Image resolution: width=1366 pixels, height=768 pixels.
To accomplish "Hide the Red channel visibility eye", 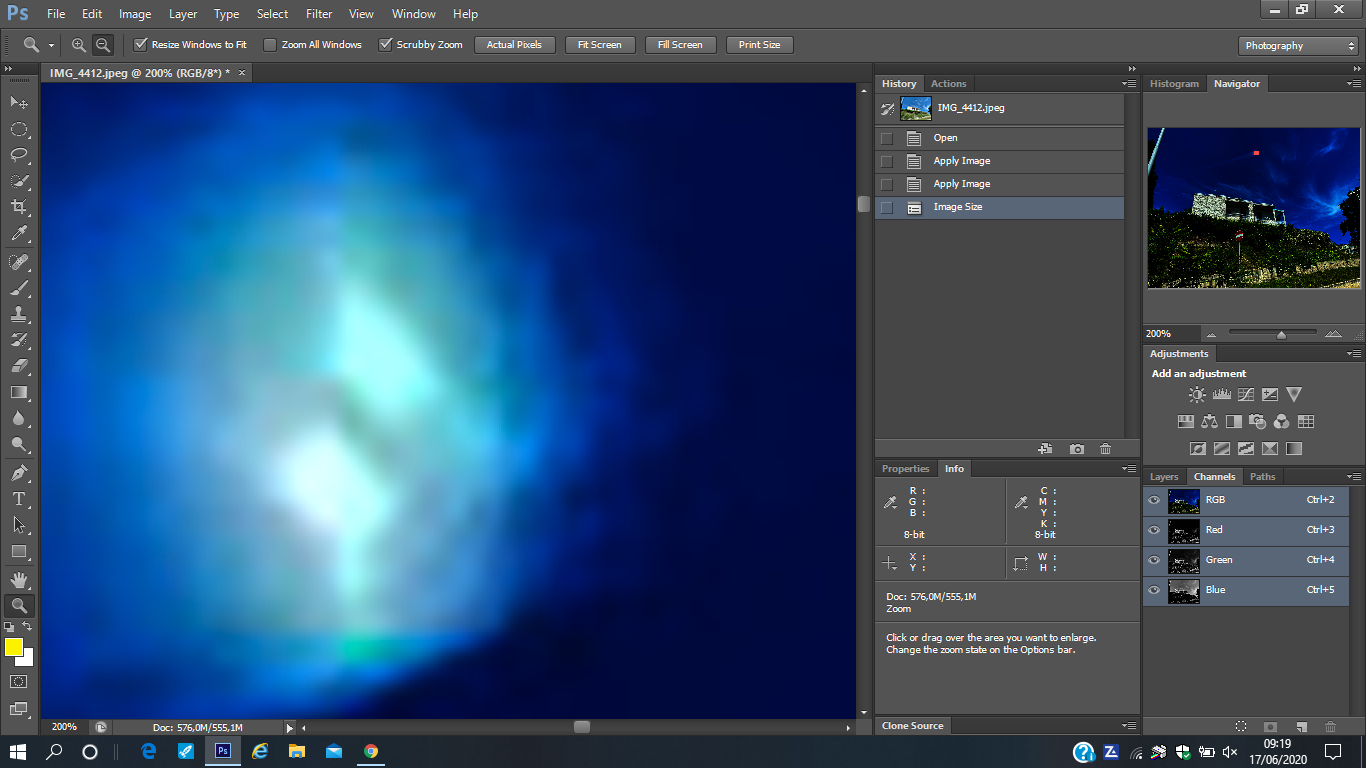I will click(1154, 530).
